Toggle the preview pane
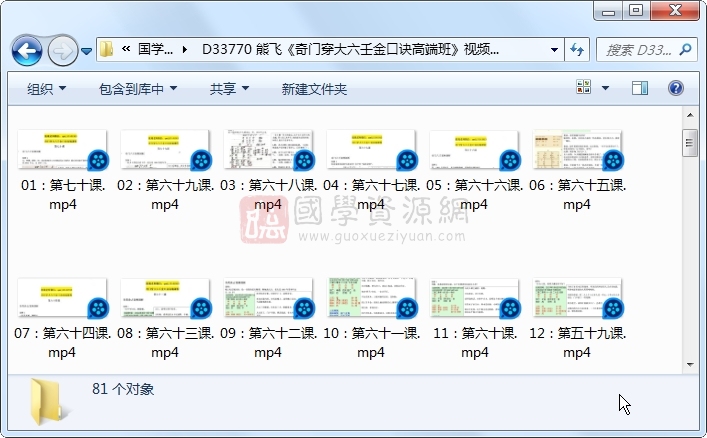Viewport: 707px width, 438px height. pyautogui.click(x=639, y=88)
